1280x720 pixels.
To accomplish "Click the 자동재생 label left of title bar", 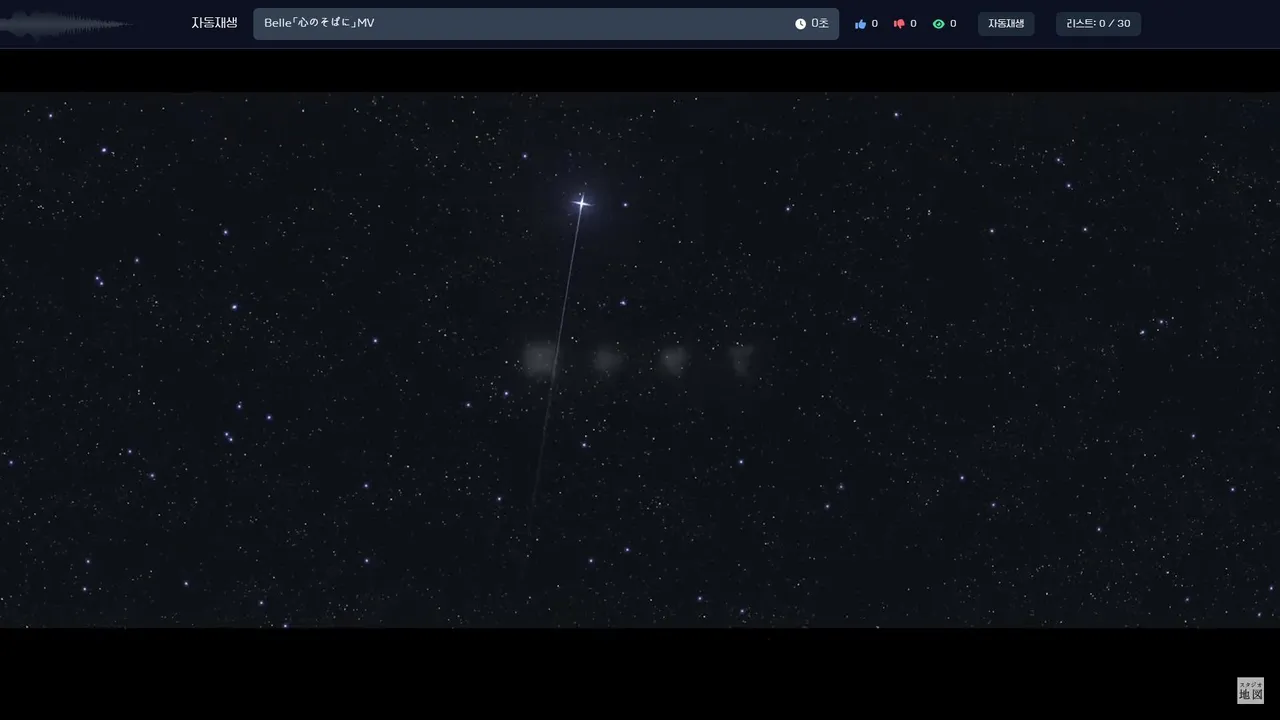I will click(x=214, y=23).
